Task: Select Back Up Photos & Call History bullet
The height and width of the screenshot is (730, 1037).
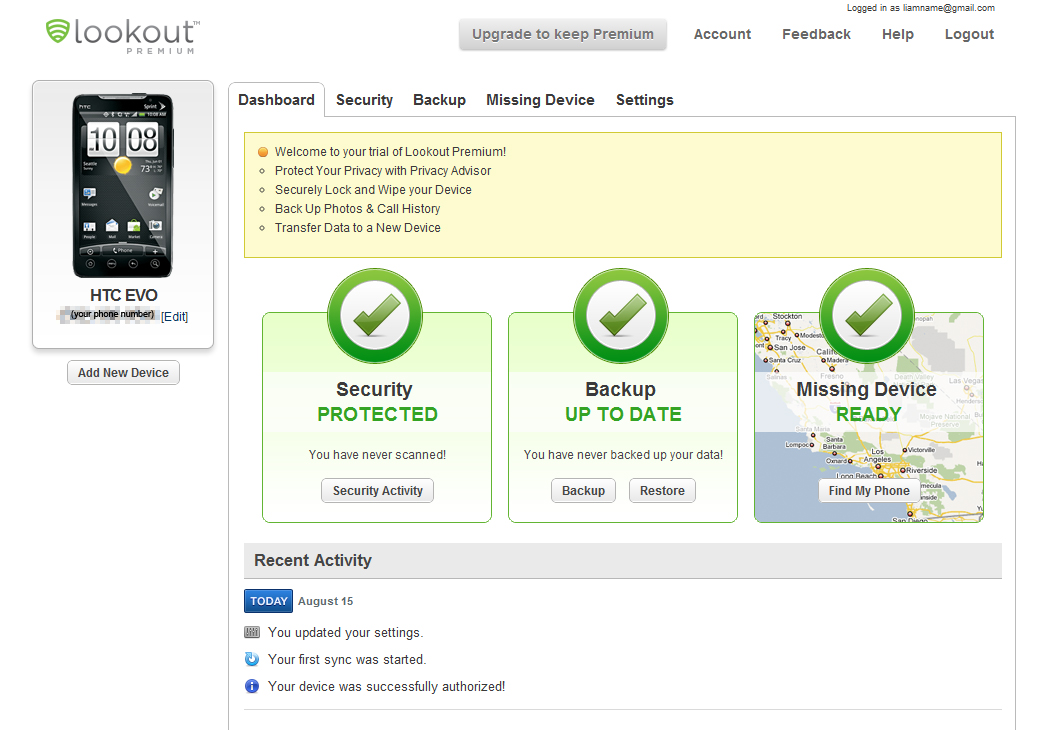Action: [262, 209]
